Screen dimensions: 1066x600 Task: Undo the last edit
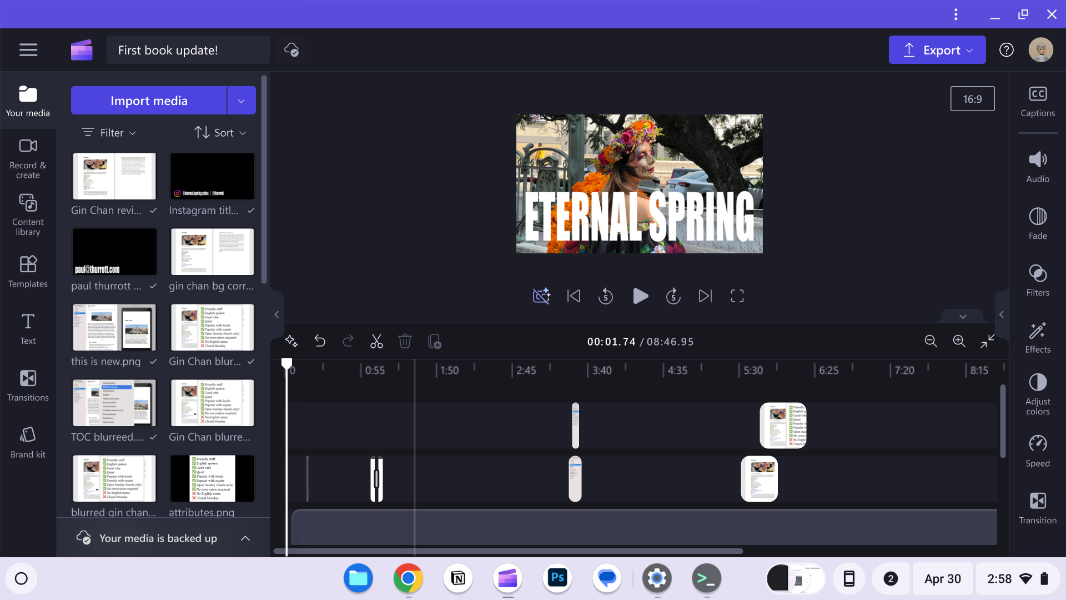point(320,341)
